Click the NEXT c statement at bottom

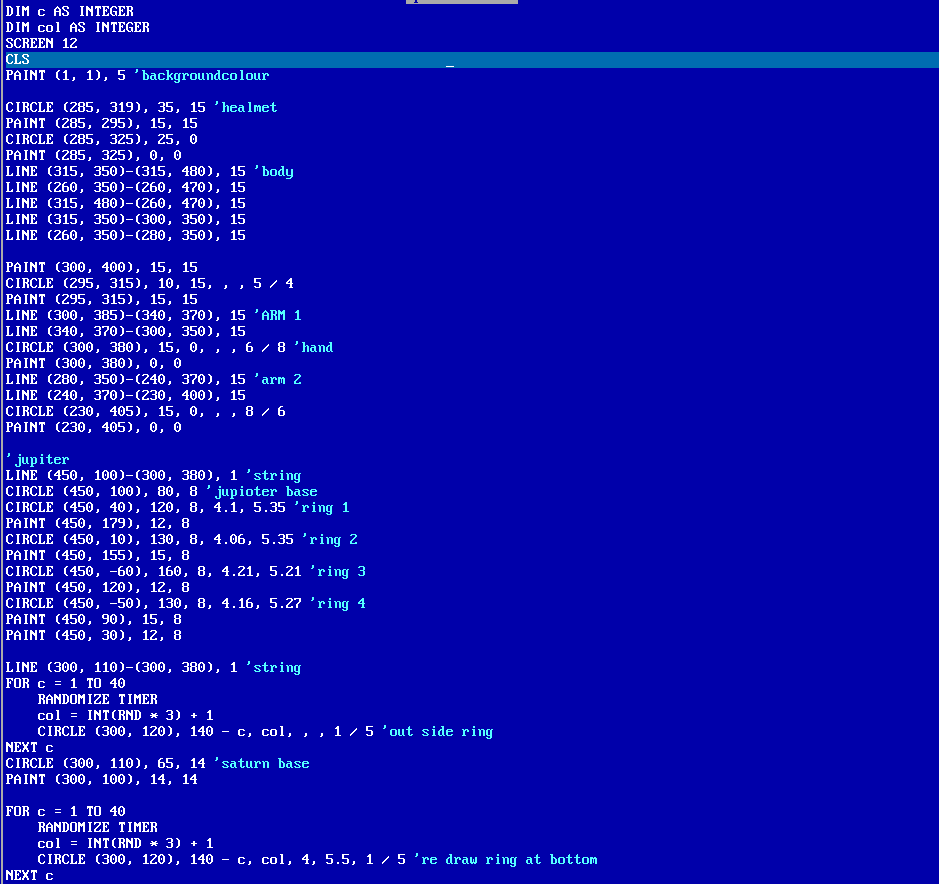30,875
